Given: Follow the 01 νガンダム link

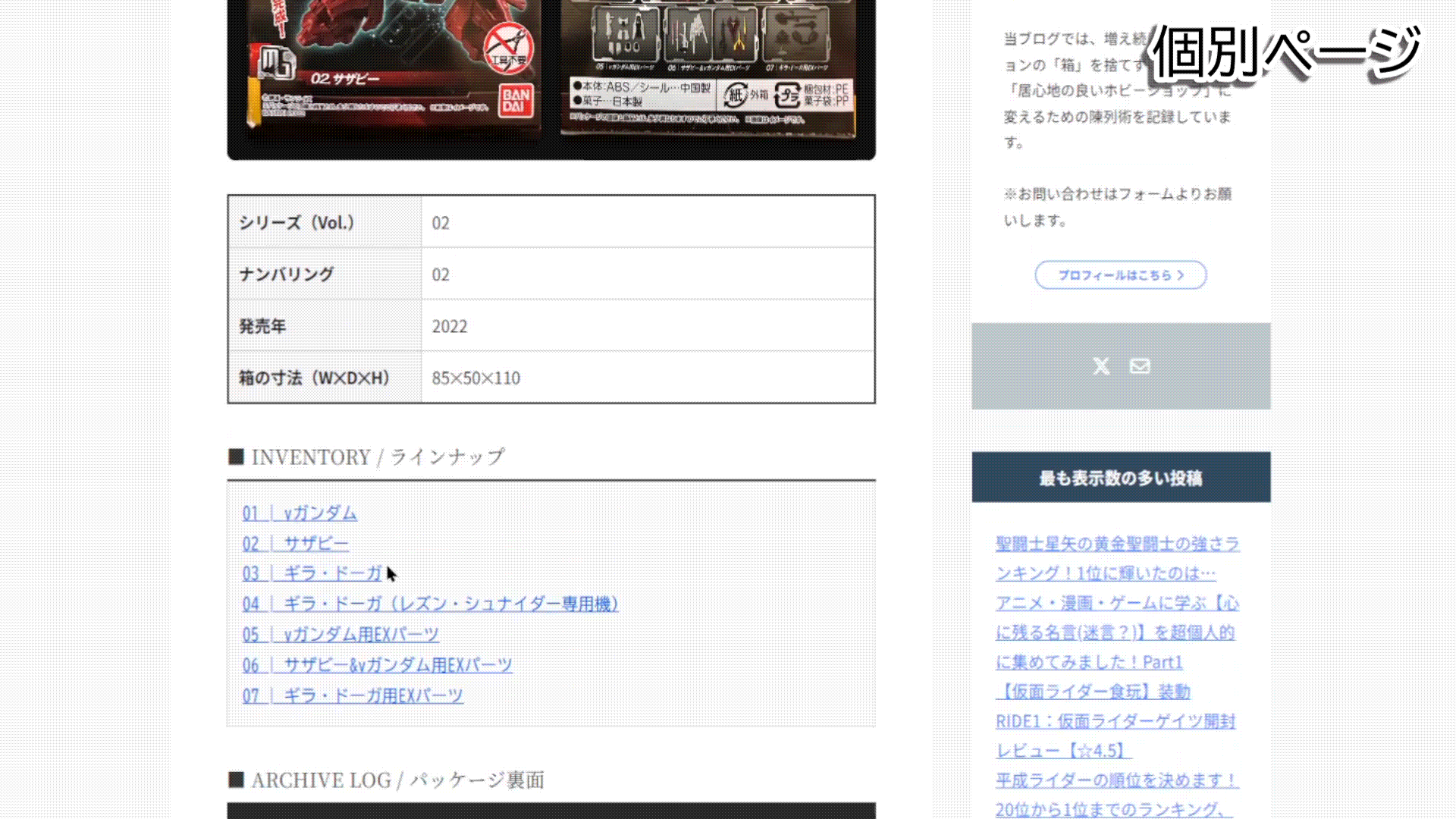Looking at the screenshot, I should click(x=300, y=513).
